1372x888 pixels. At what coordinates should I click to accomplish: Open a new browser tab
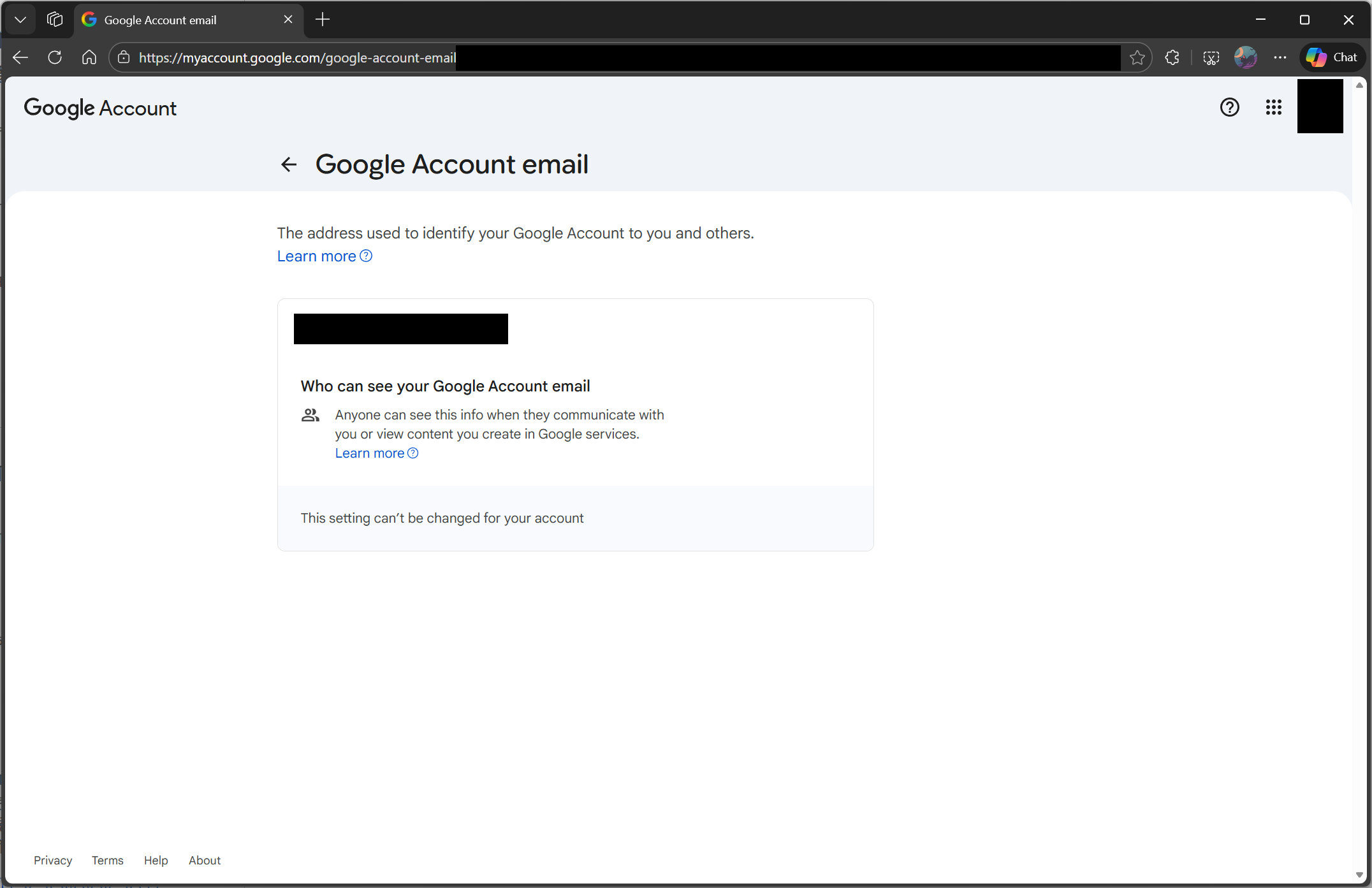tap(323, 20)
